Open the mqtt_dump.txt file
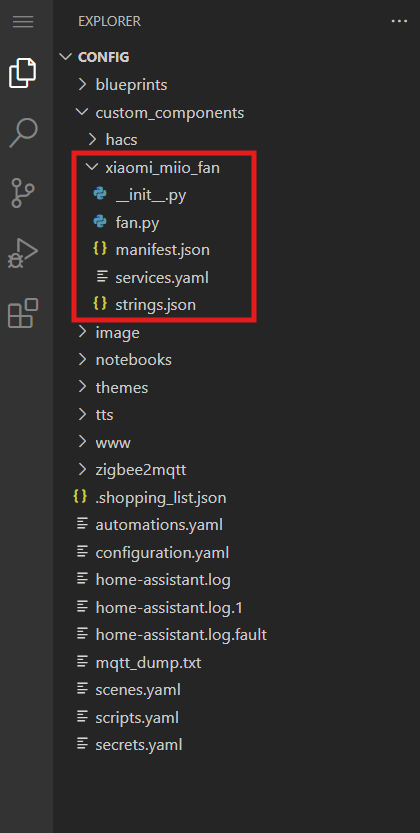Image resolution: width=420 pixels, height=833 pixels. coord(148,663)
